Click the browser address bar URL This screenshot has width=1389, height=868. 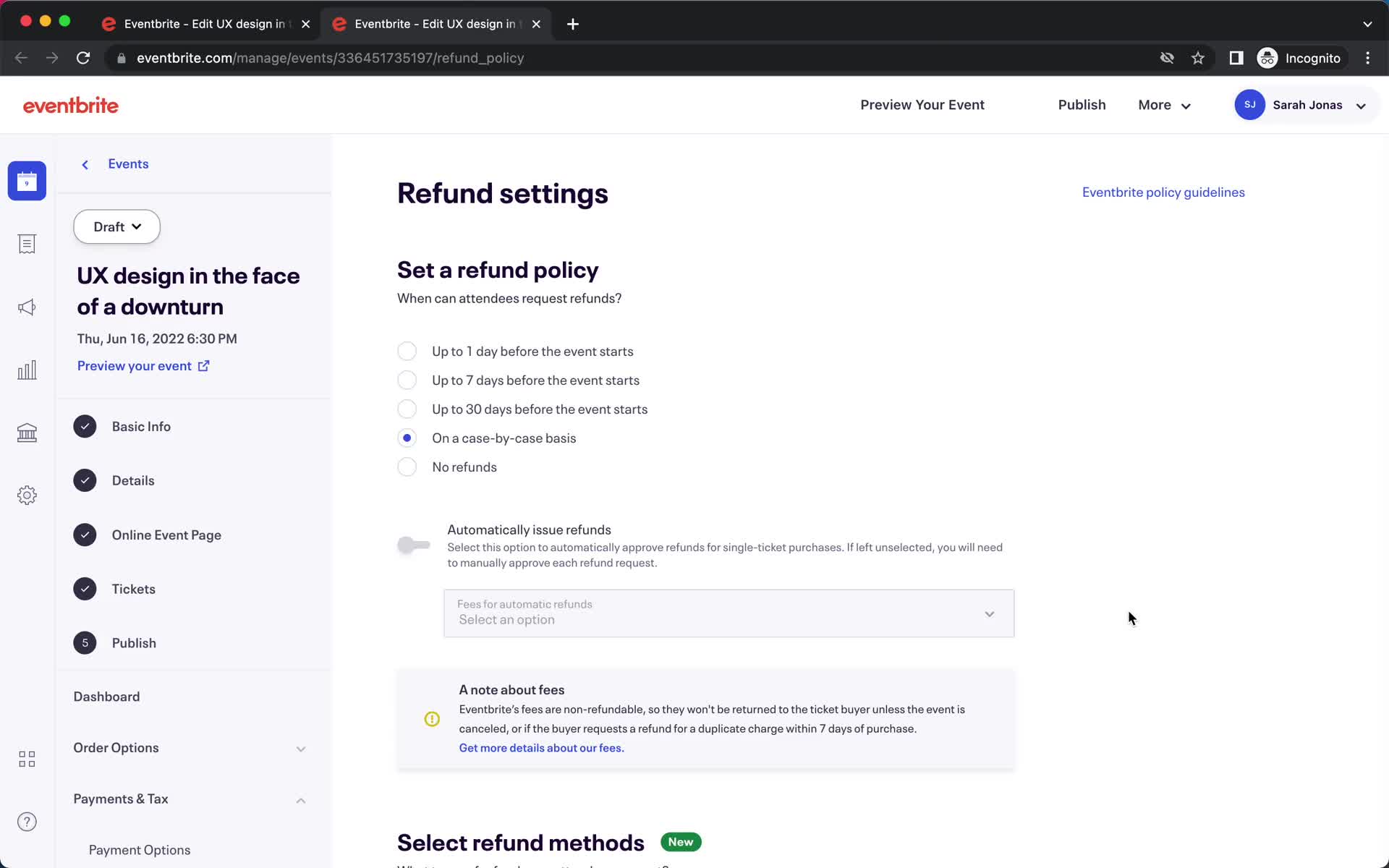coord(330,58)
